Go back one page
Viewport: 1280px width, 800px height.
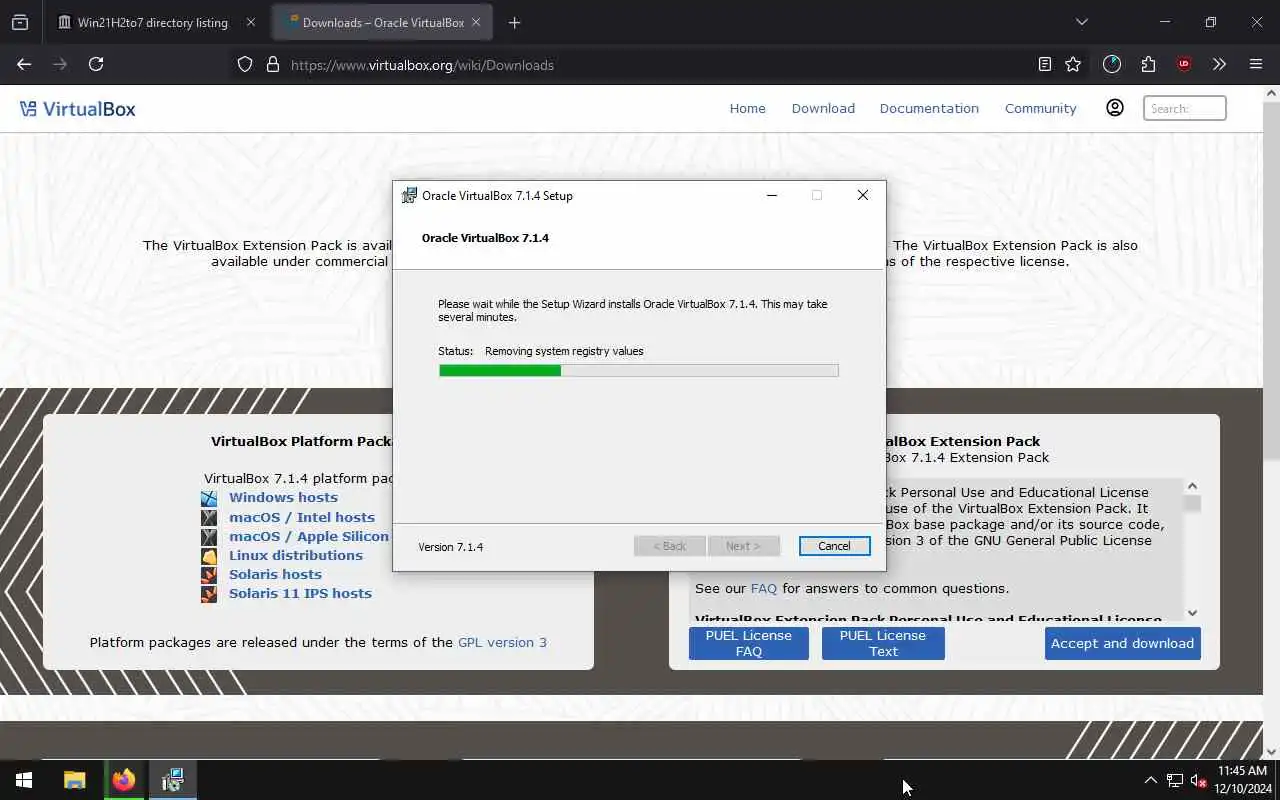point(24,65)
